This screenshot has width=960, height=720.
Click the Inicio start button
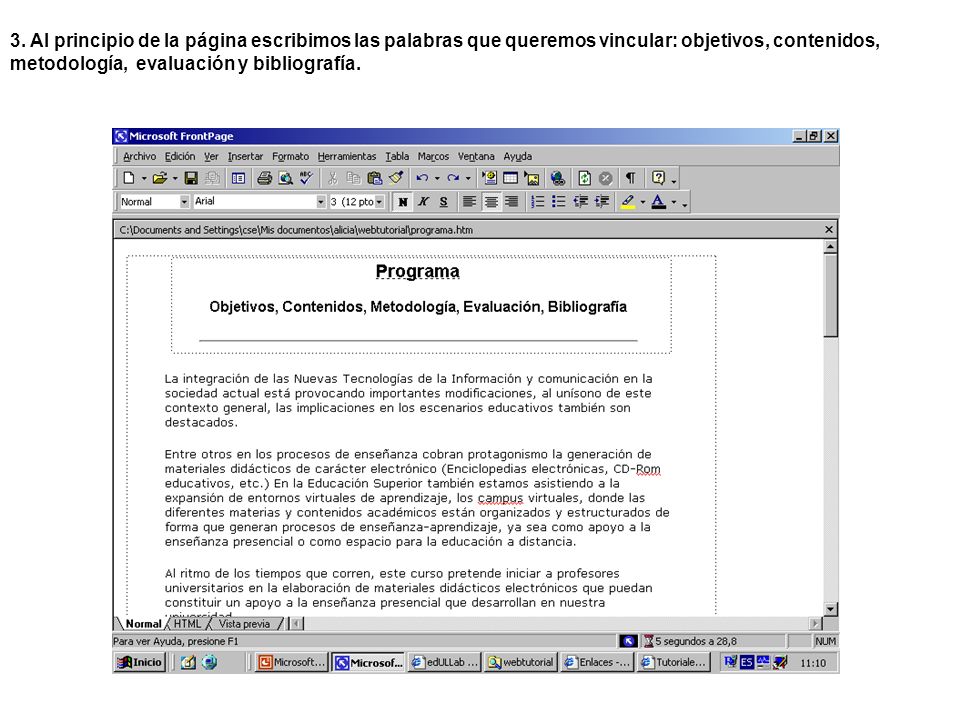point(140,662)
